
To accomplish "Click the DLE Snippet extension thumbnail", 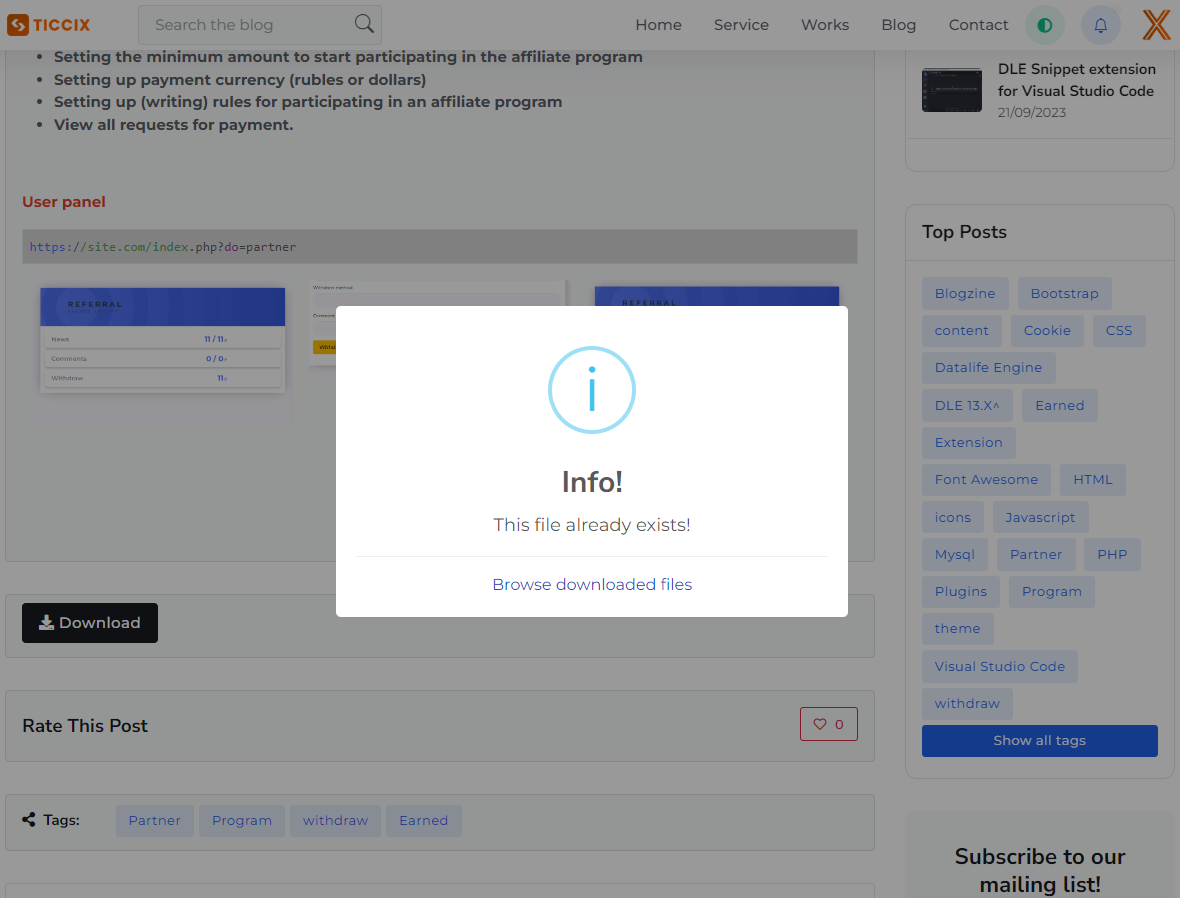I will pyautogui.click(x=951, y=90).
